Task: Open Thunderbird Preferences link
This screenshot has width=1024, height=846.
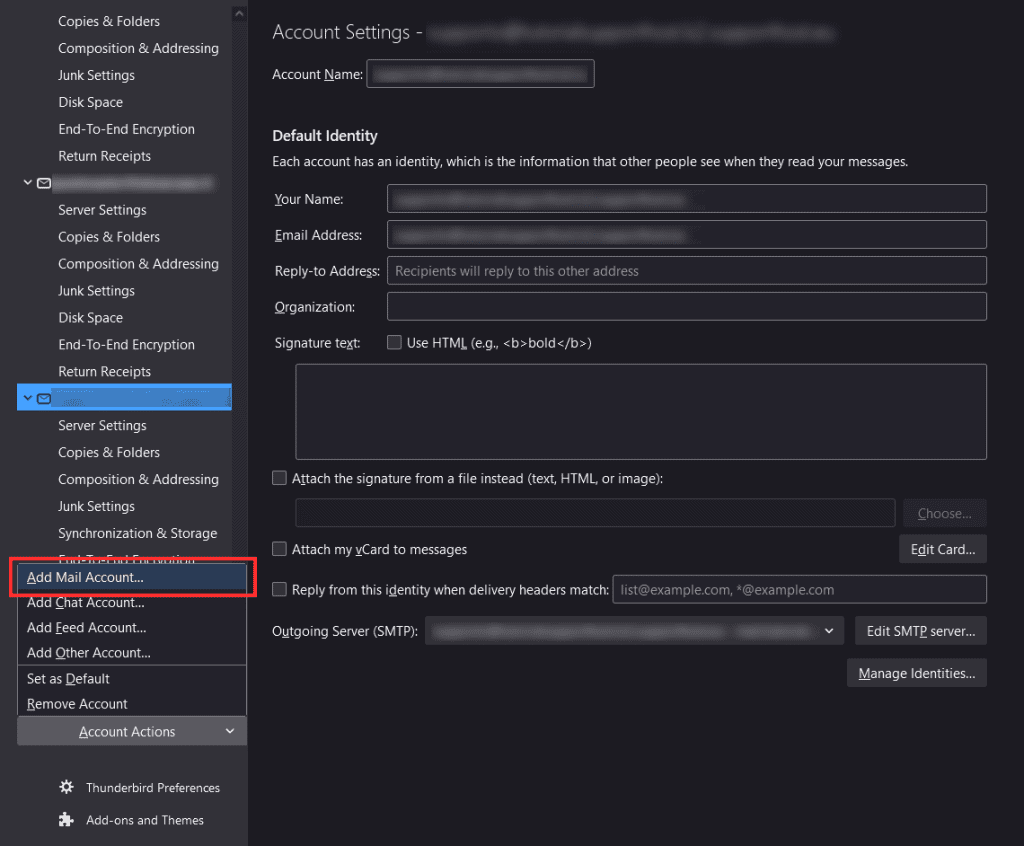Action: (x=153, y=788)
